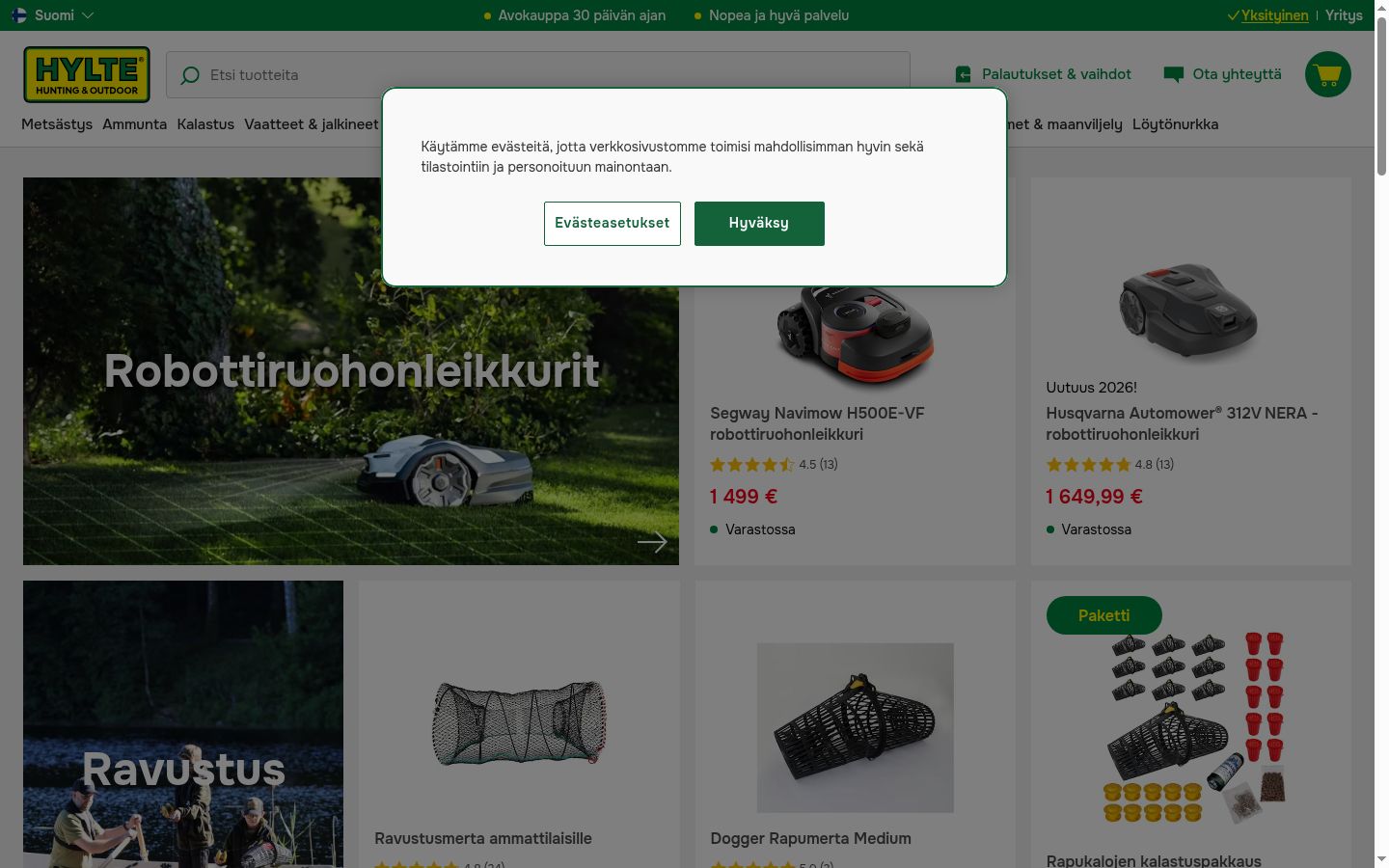Click the 1 649,99 € price
The image size is (1389, 868).
tap(1094, 497)
